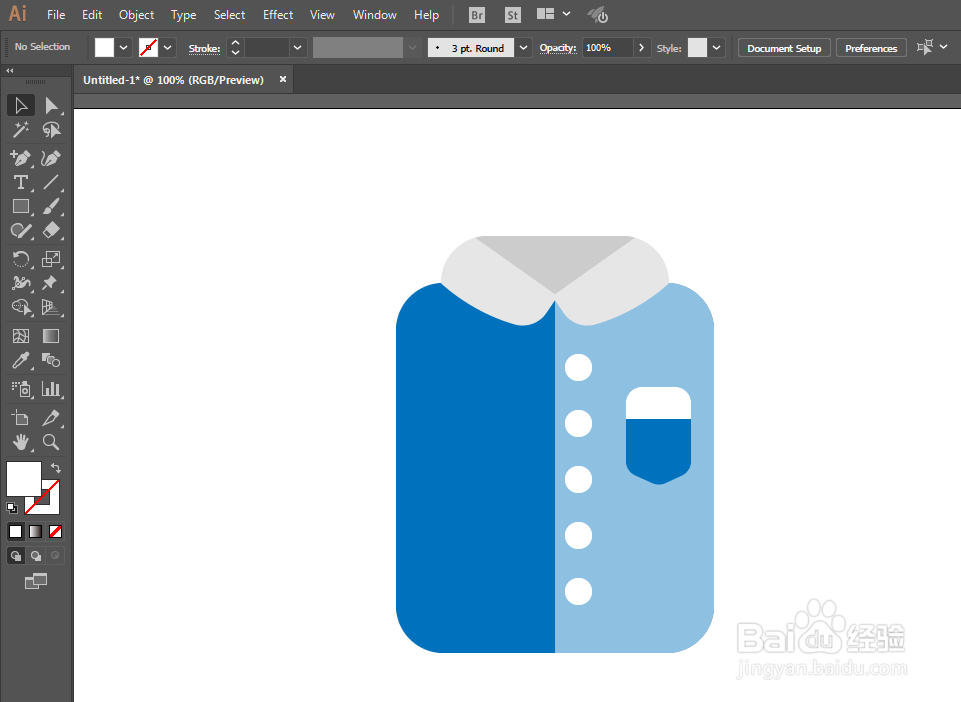This screenshot has height=702, width=961.
Task: Open the File menu
Action: [56, 15]
